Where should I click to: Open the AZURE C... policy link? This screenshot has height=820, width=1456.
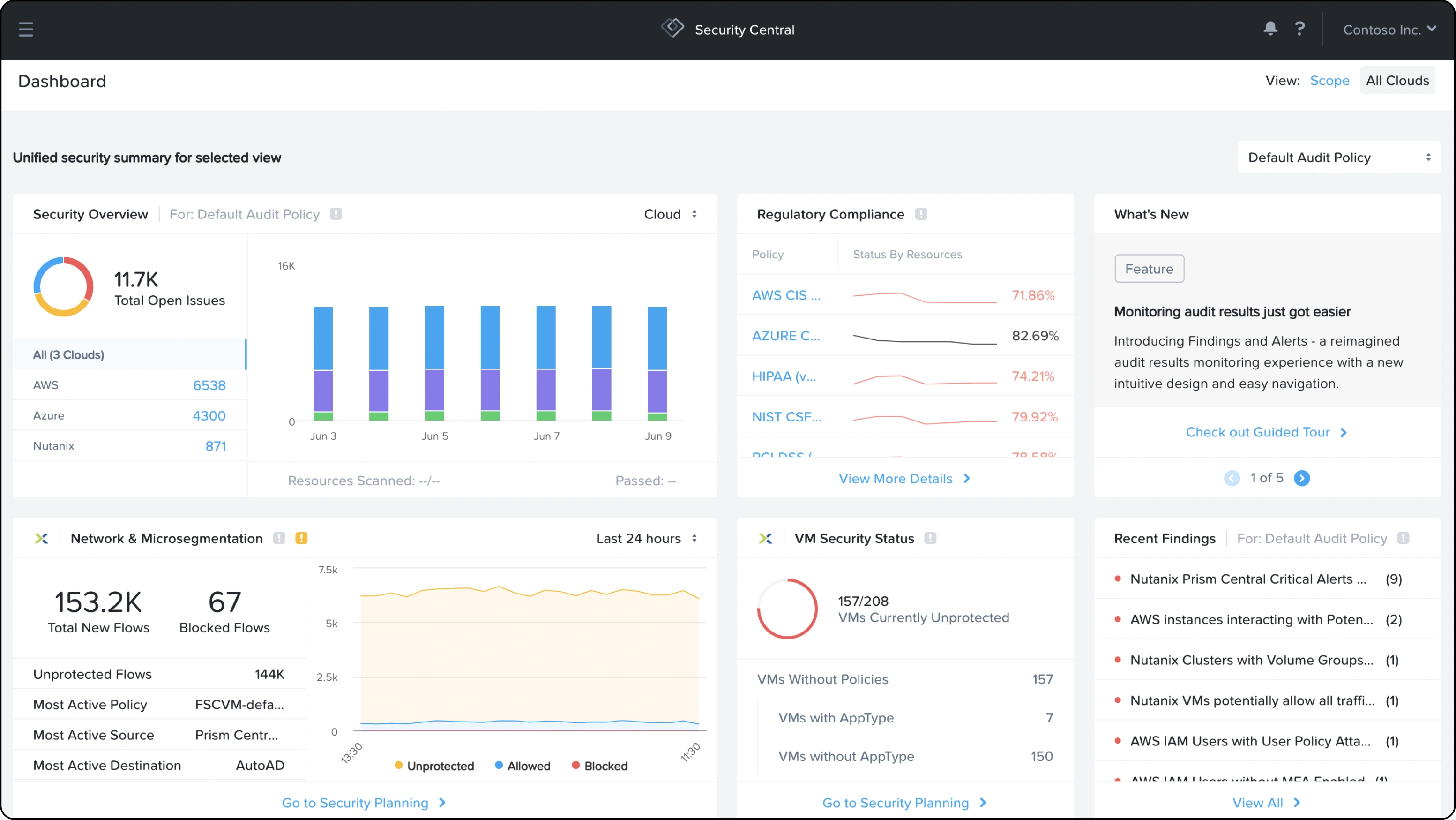point(786,336)
